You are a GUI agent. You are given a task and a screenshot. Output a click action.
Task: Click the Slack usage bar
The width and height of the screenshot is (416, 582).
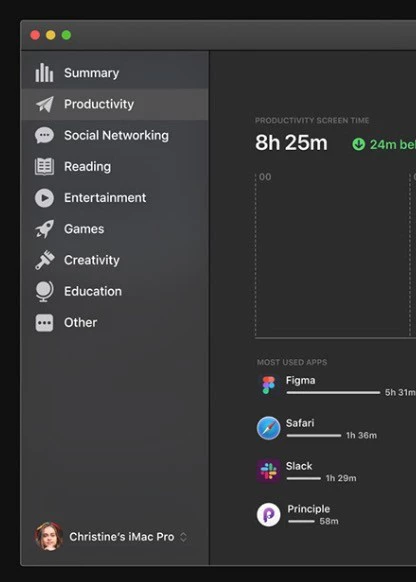tap(304, 478)
